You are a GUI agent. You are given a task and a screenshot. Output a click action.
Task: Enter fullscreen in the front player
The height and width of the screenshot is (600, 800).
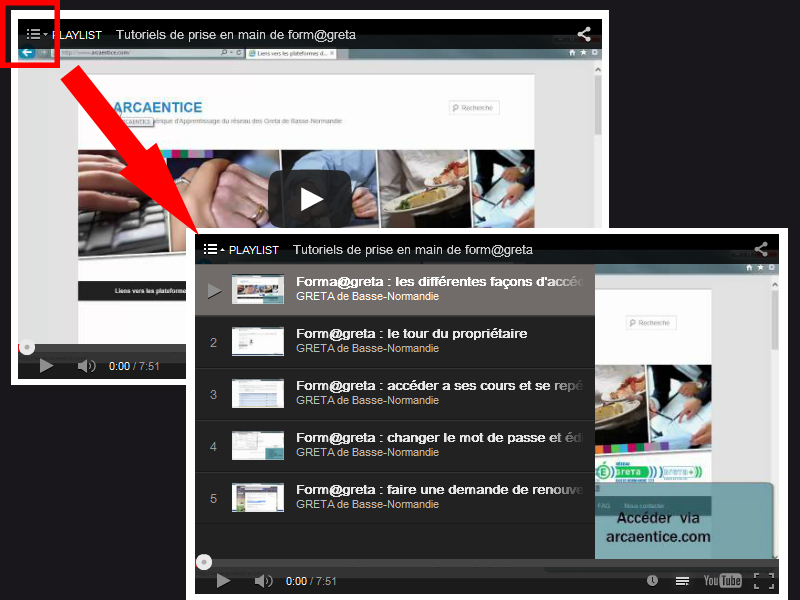[x=764, y=581]
